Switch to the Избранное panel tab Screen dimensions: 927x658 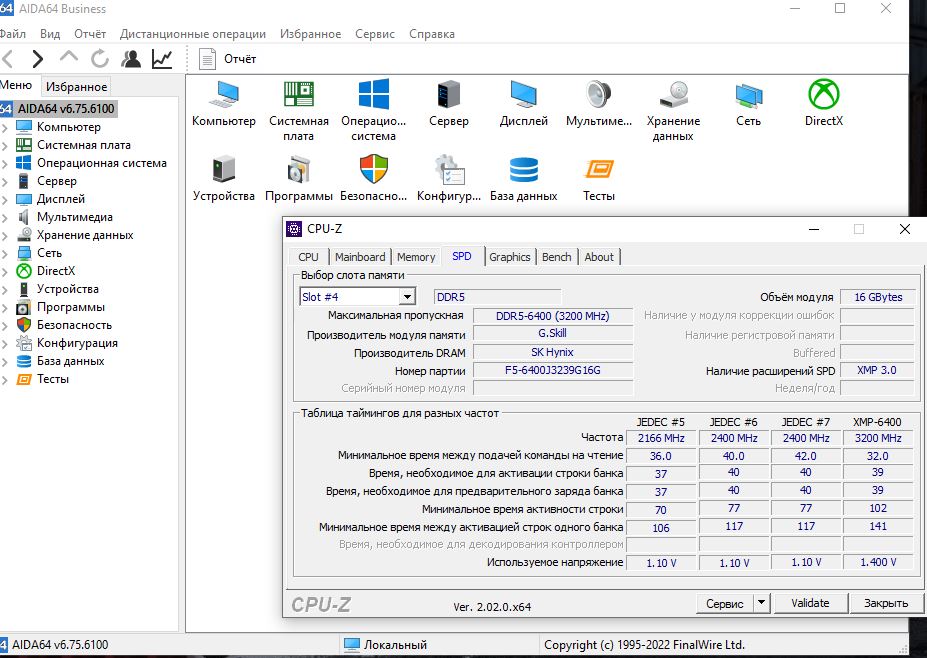77,87
